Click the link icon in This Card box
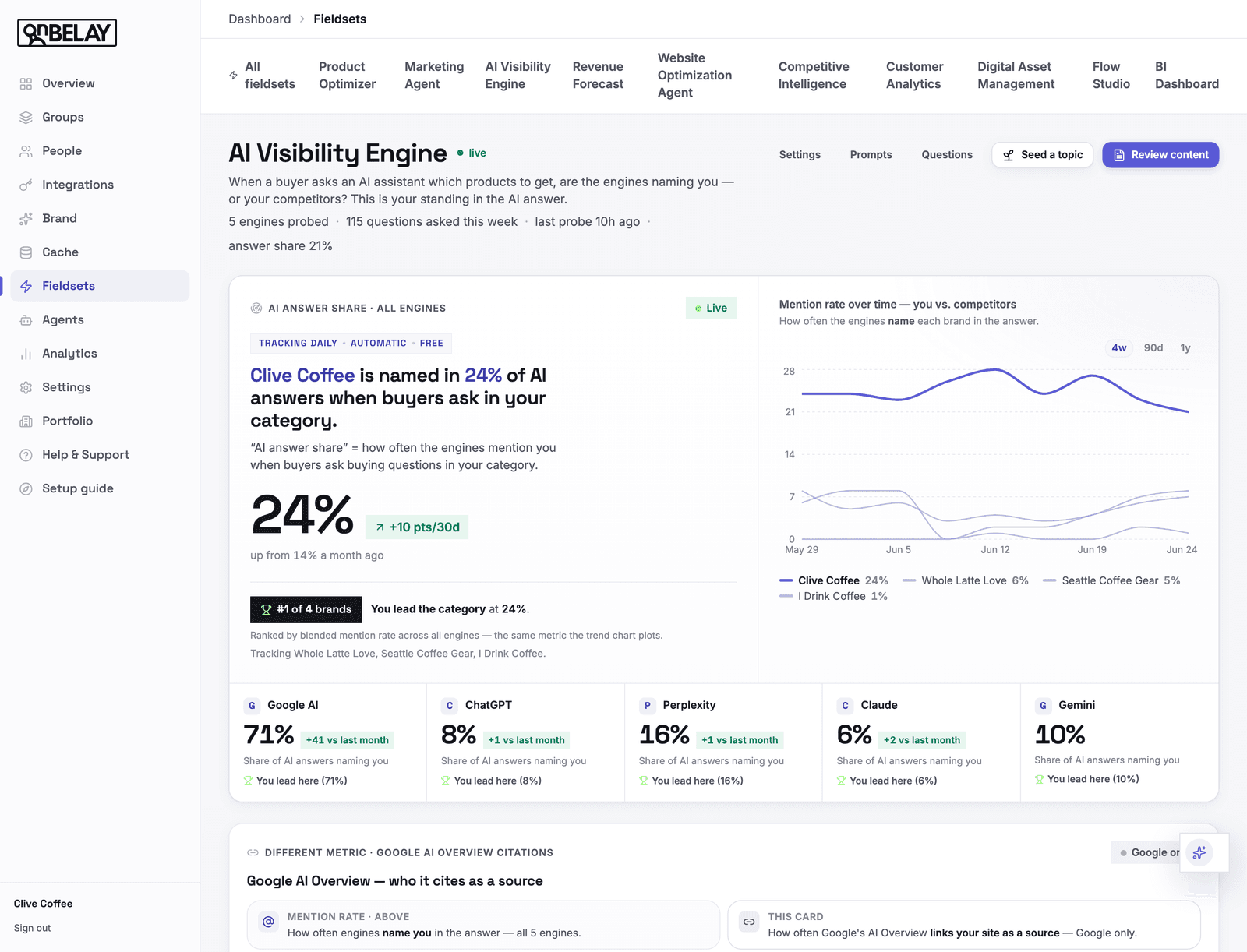 pyautogui.click(x=749, y=922)
